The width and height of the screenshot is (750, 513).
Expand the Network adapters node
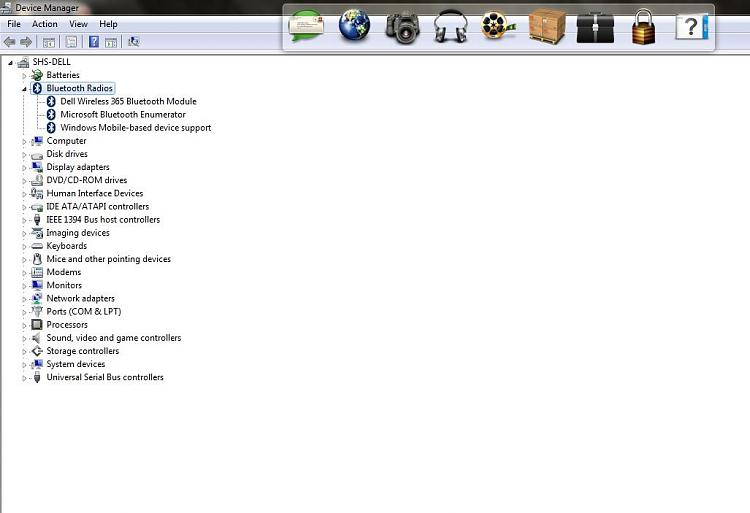(x=24, y=299)
